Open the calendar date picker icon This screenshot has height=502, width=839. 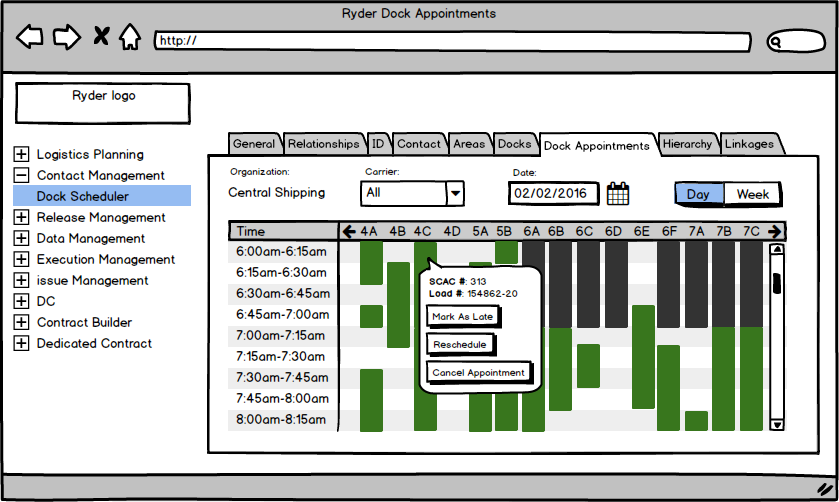[x=618, y=193]
